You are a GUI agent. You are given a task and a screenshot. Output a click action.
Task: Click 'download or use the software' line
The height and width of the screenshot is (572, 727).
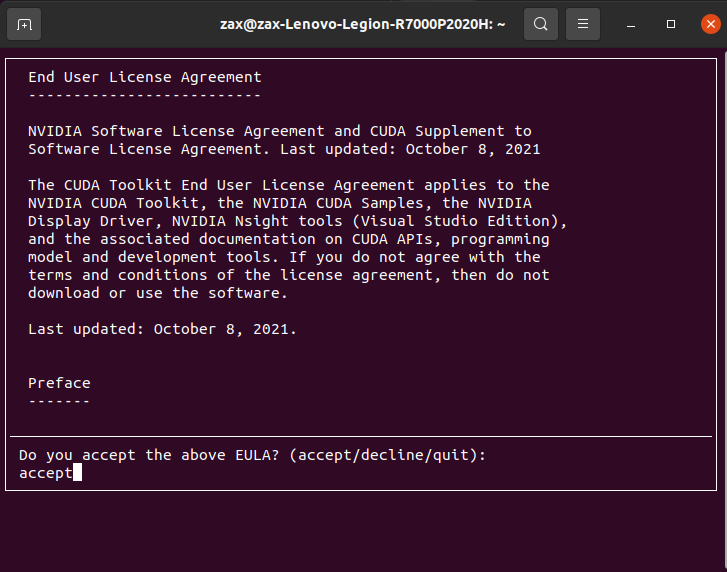click(158, 293)
